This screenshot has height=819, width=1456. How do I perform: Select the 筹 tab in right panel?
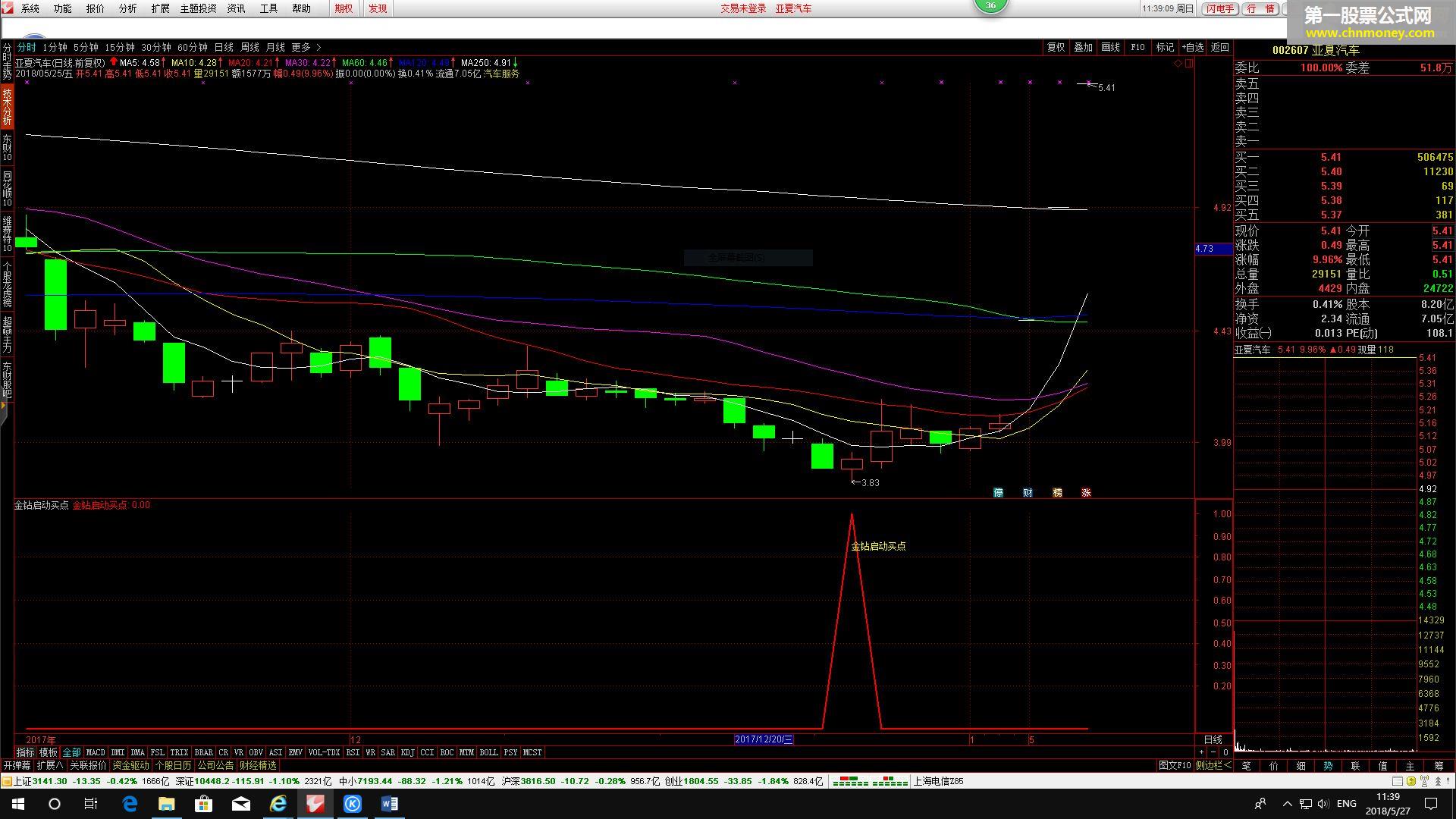pyautogui.click(x=1439, y=766)
